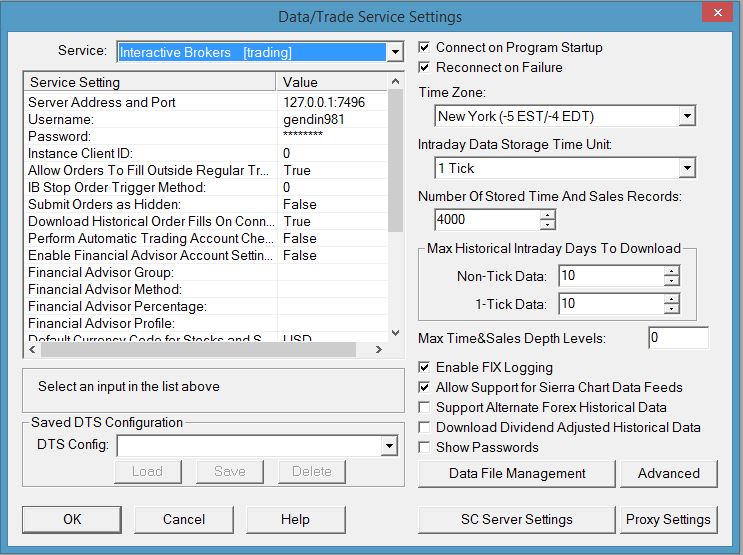Viewport: 743px width, 555px height.
Task: Click the vertical scrollbar thumb in settings list
Action: (x=395, y=161)
